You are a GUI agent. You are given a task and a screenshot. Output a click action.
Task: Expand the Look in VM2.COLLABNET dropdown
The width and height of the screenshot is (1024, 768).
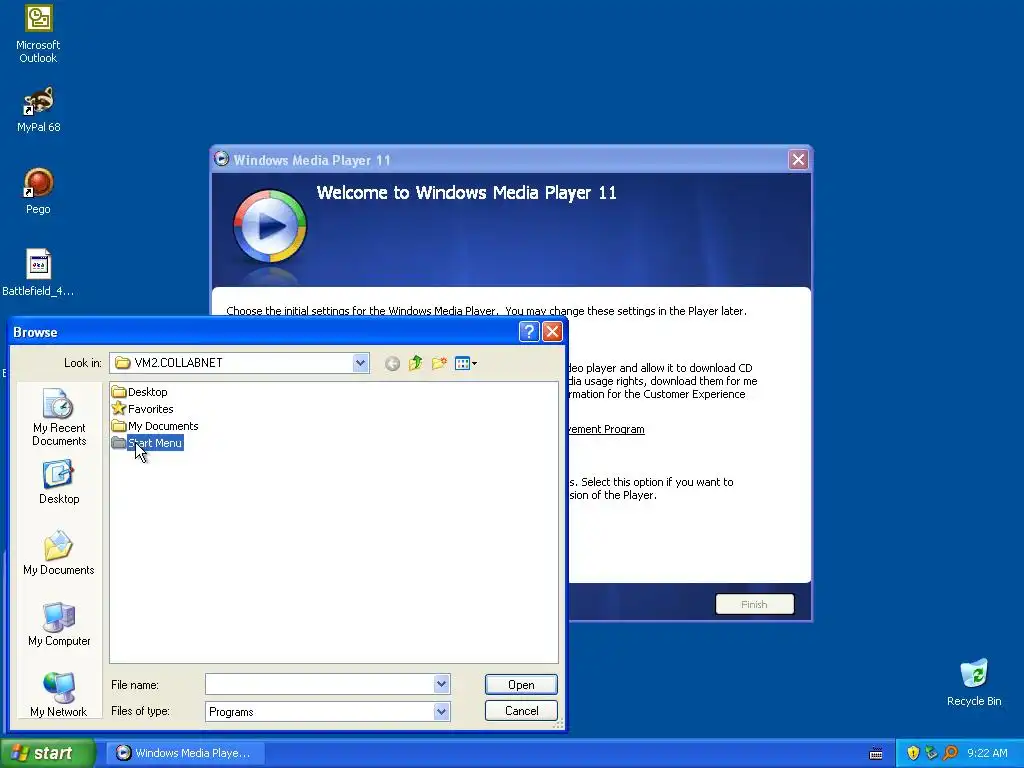pyautogui.click(x=360, y=363)
